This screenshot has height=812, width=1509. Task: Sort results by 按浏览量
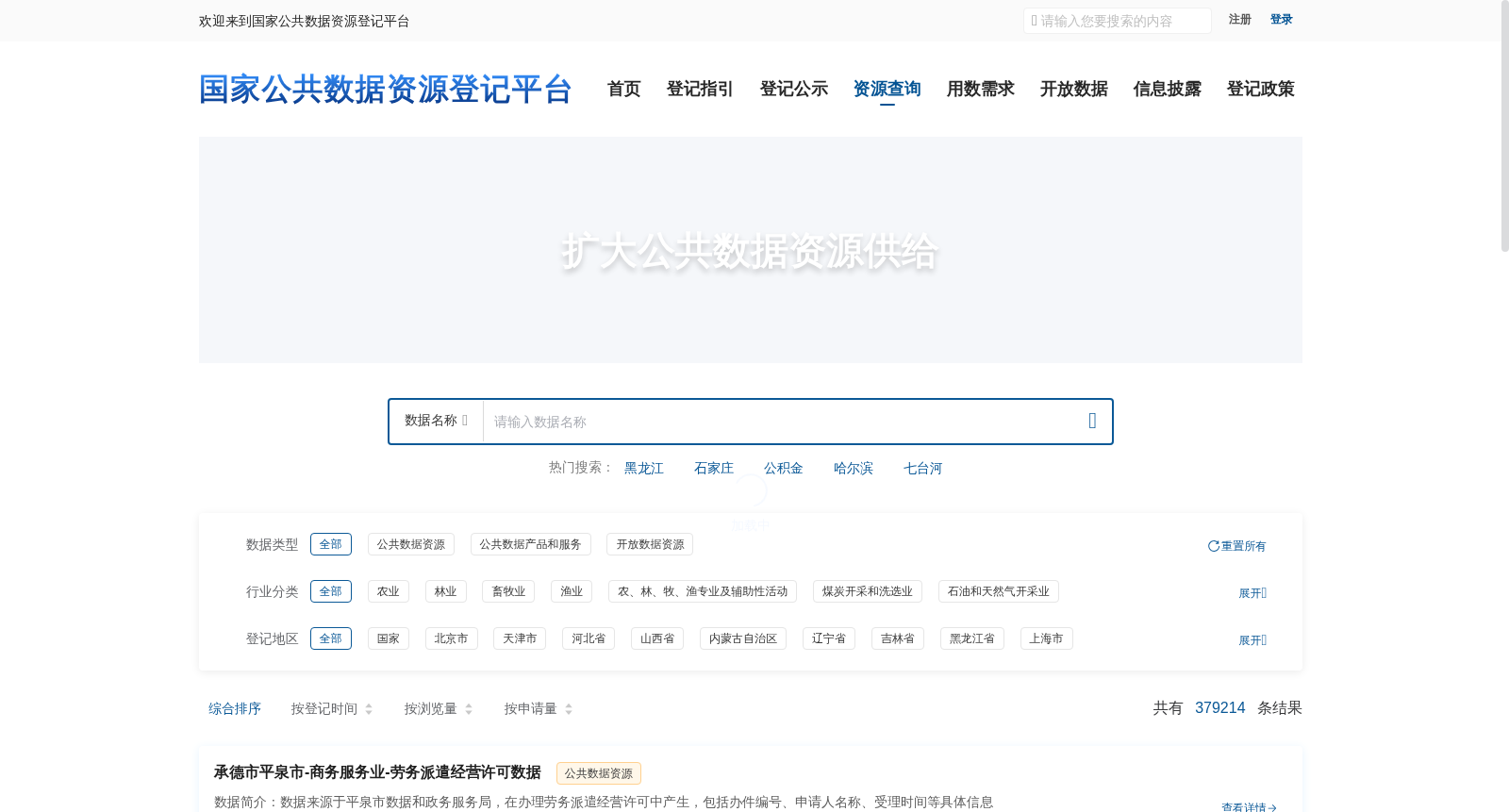coord(431,708)
